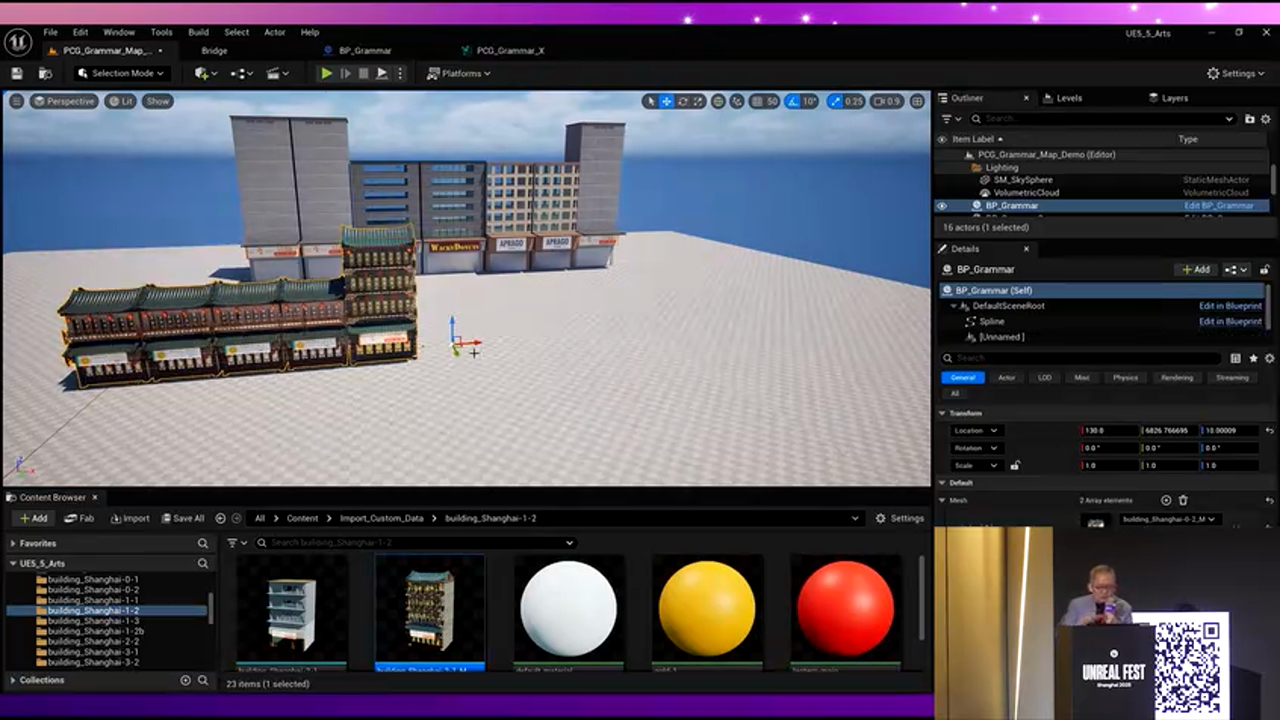Click Edit in Blueprint link for Spline
The height and width of the screenshot is (720, 1280).
[x=1230, y=322]
